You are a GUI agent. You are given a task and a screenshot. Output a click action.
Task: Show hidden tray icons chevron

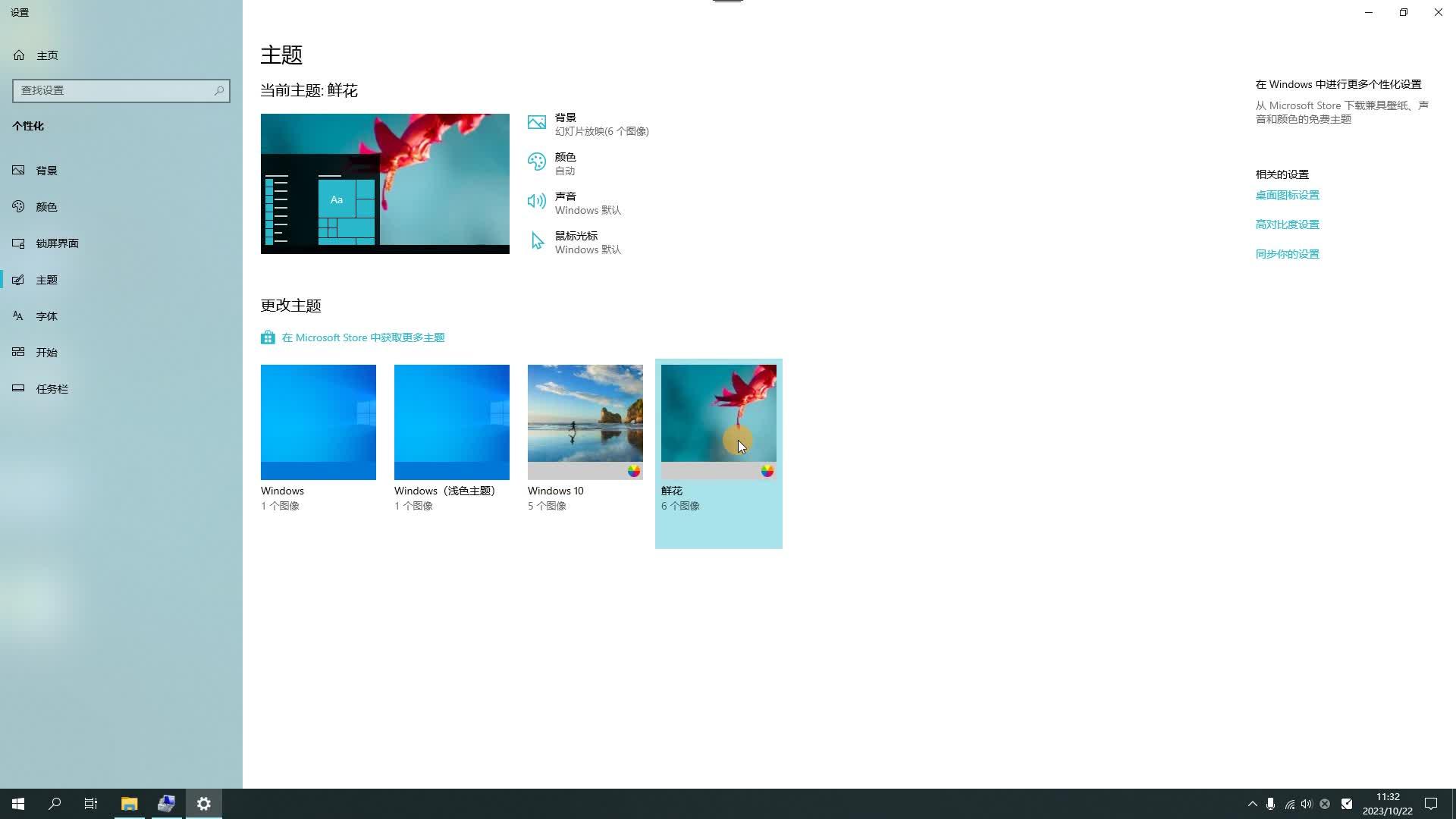click(x=1253, y=804)
